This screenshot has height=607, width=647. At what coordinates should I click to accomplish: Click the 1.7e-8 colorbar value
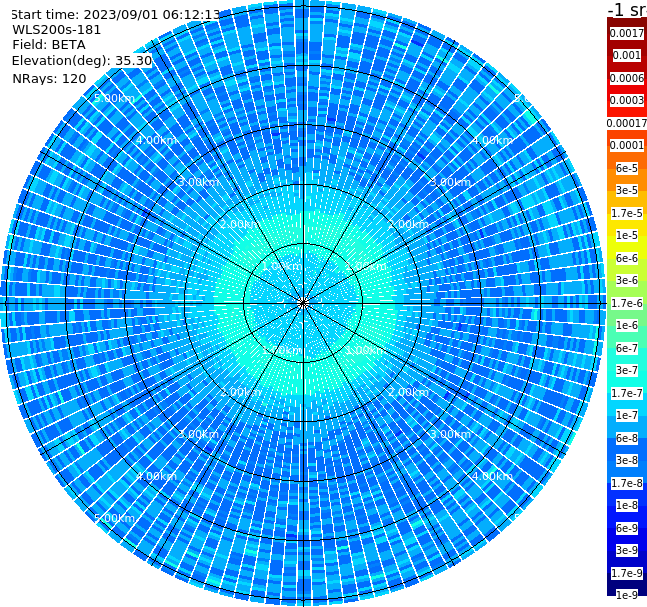pos(627,483)
